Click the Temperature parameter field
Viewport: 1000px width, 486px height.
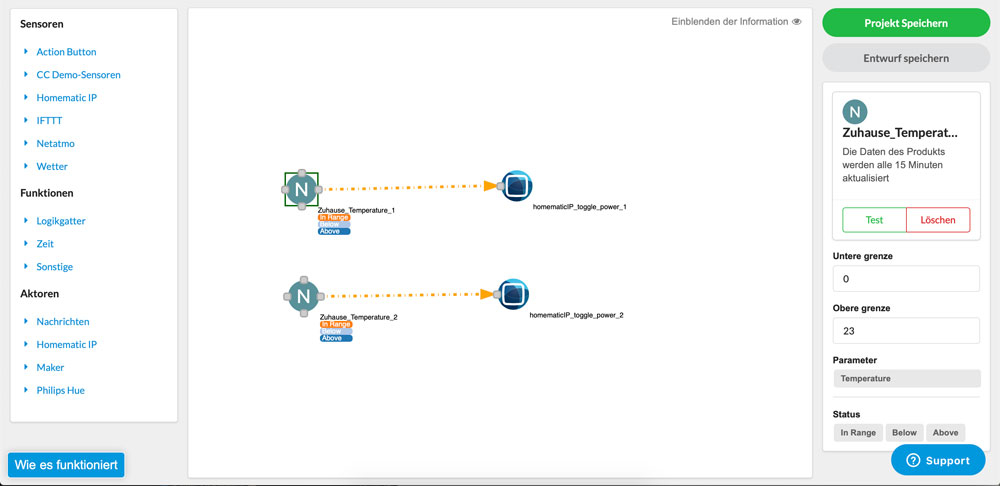point(906,378)
